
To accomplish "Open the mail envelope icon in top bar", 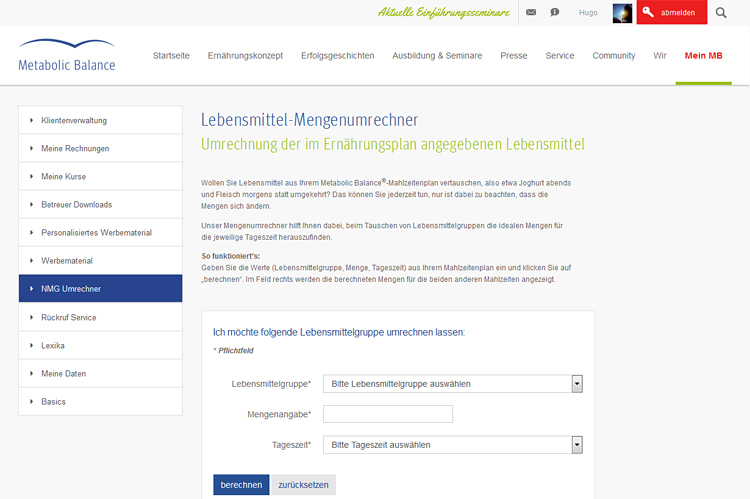I will 531,12.
